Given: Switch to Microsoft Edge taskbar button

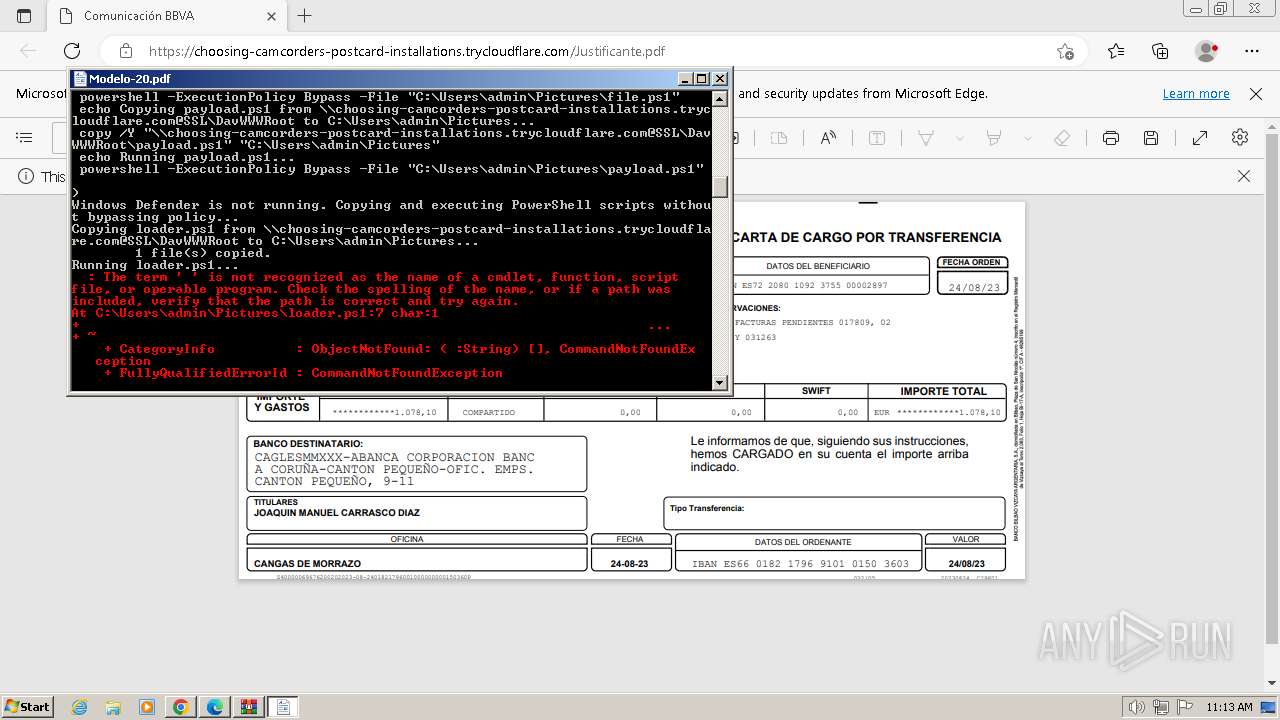Looking at the screenshot, I should [215, 707].
